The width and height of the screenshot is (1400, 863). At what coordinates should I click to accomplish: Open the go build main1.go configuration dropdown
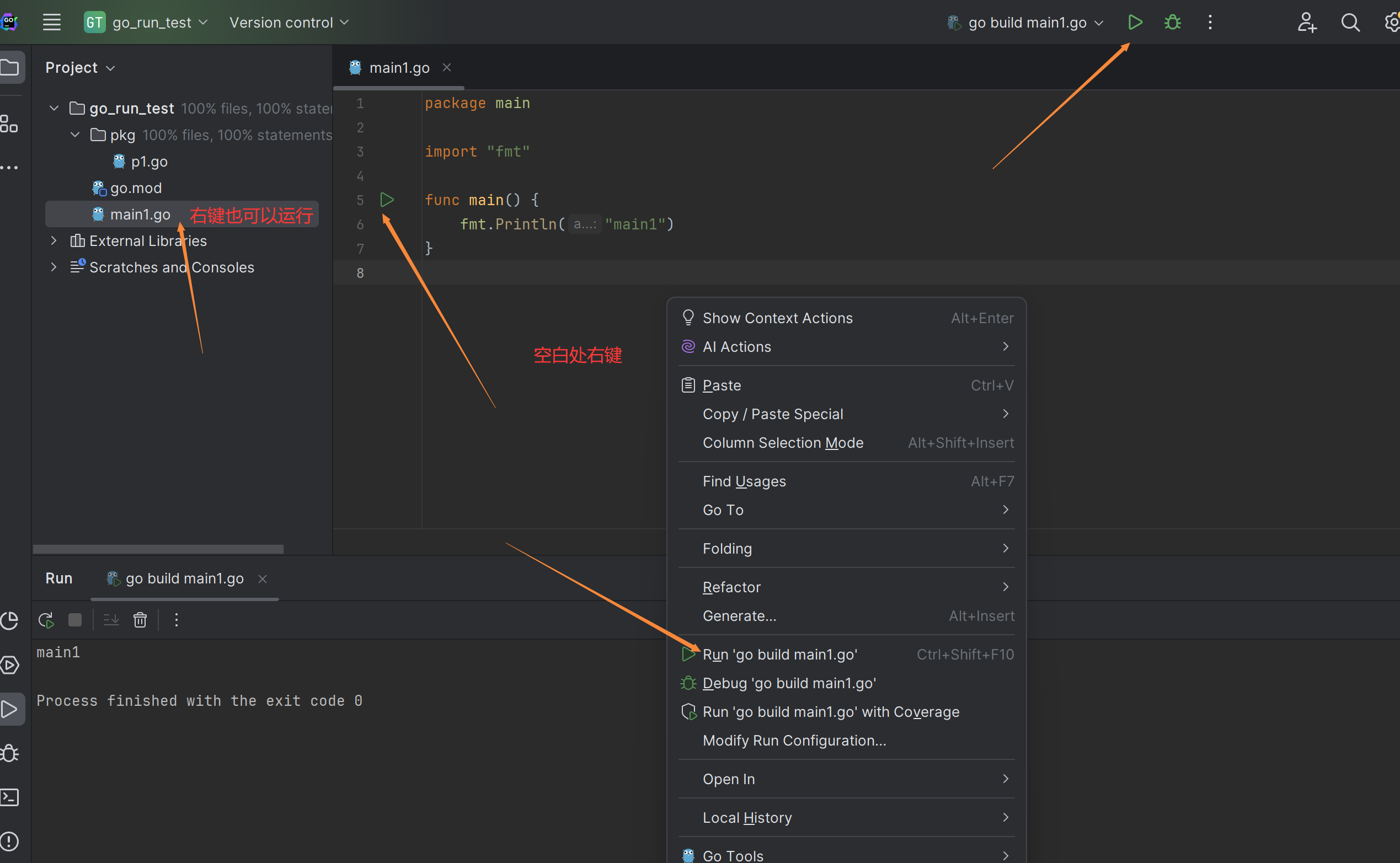click(1027, 22)
